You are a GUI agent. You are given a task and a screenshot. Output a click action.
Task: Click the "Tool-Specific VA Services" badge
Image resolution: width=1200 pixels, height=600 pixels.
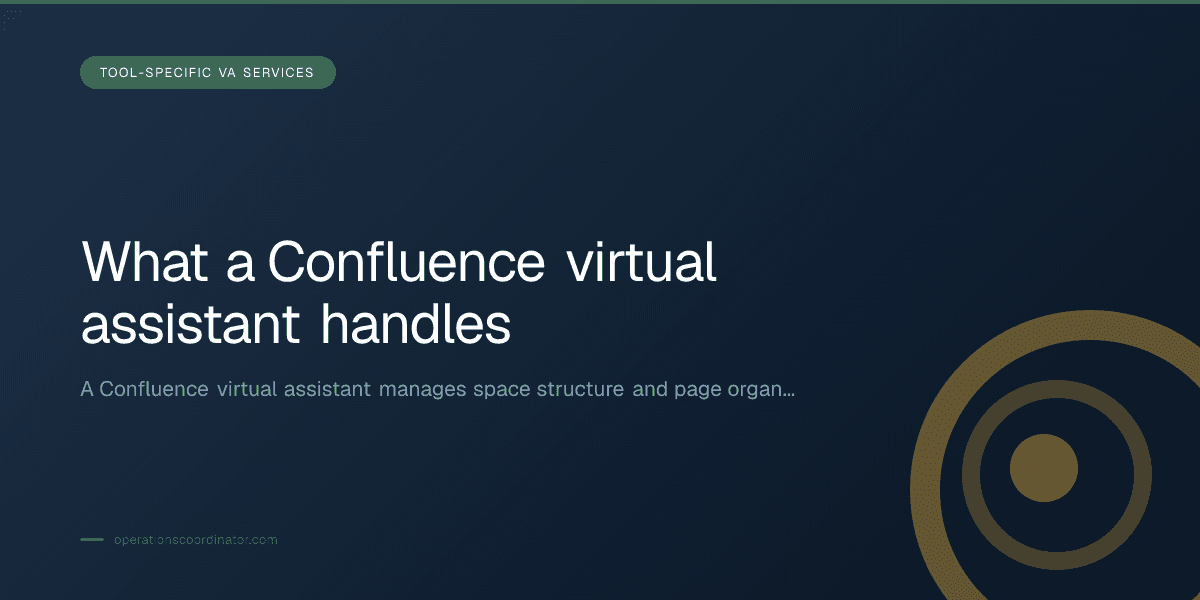tap(208, 73)
